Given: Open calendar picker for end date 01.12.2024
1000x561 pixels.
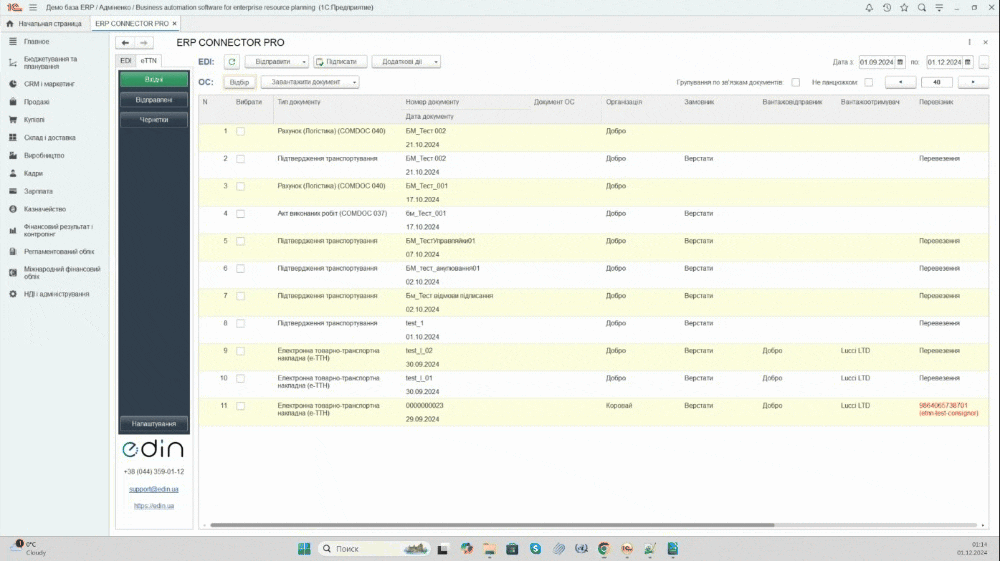Looking at the screenshot, I should click(968, 62).
